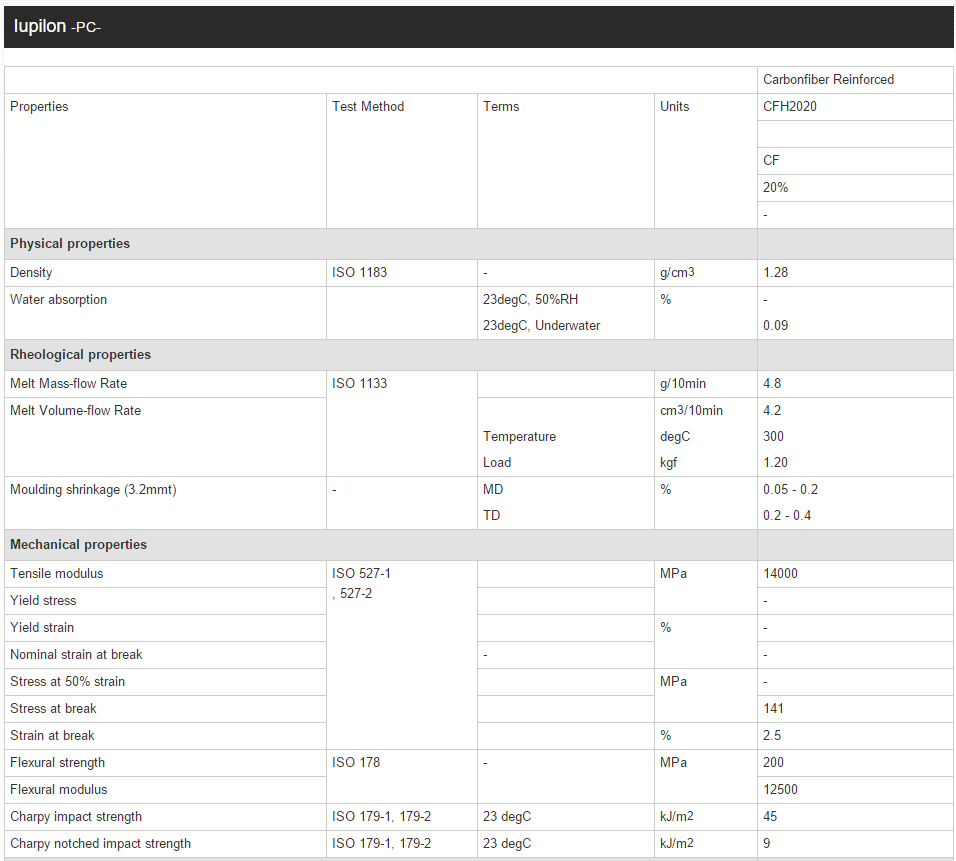The image size is (956, 861).
Task: Click the 'Test Method' column header
Action: (x=368, y=106)
